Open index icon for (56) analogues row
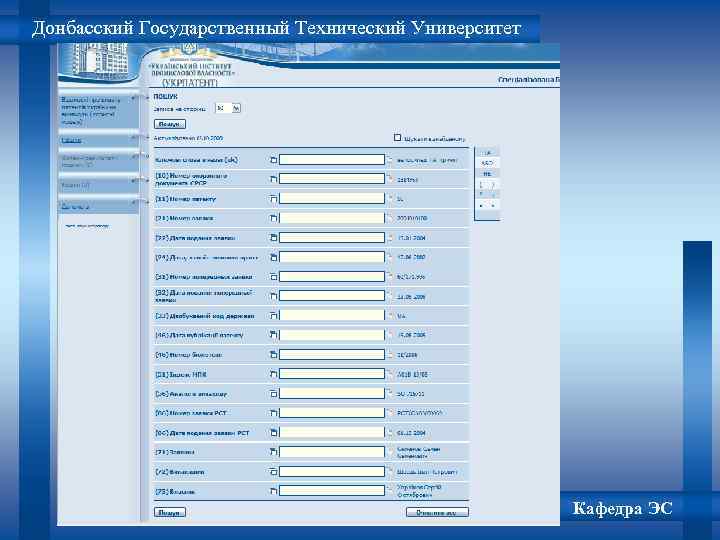This screenshot has height=540, width=720. (x=274, y=394)
